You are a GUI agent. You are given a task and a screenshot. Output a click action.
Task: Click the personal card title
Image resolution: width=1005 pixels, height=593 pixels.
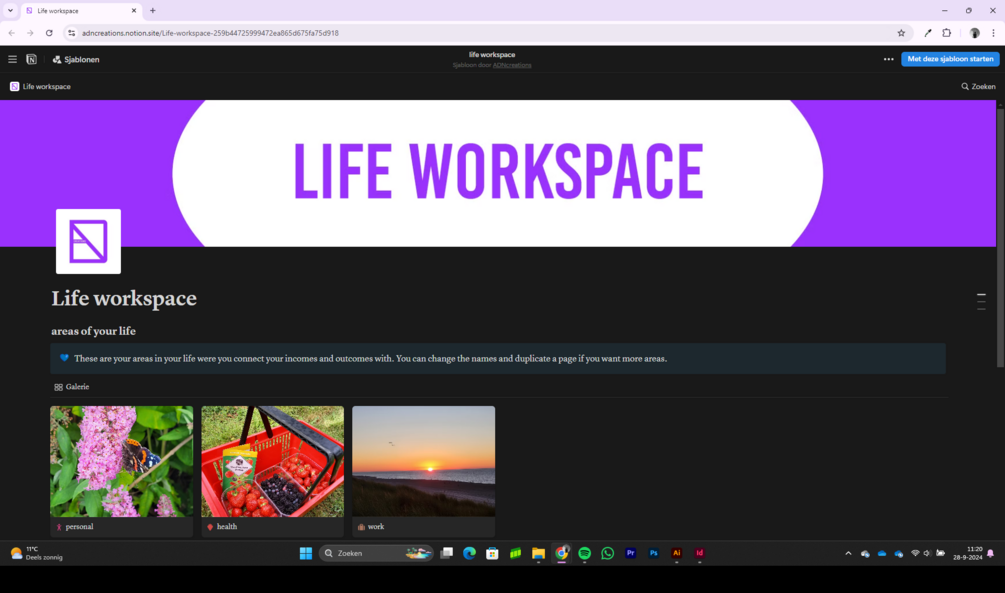point(79,526)
